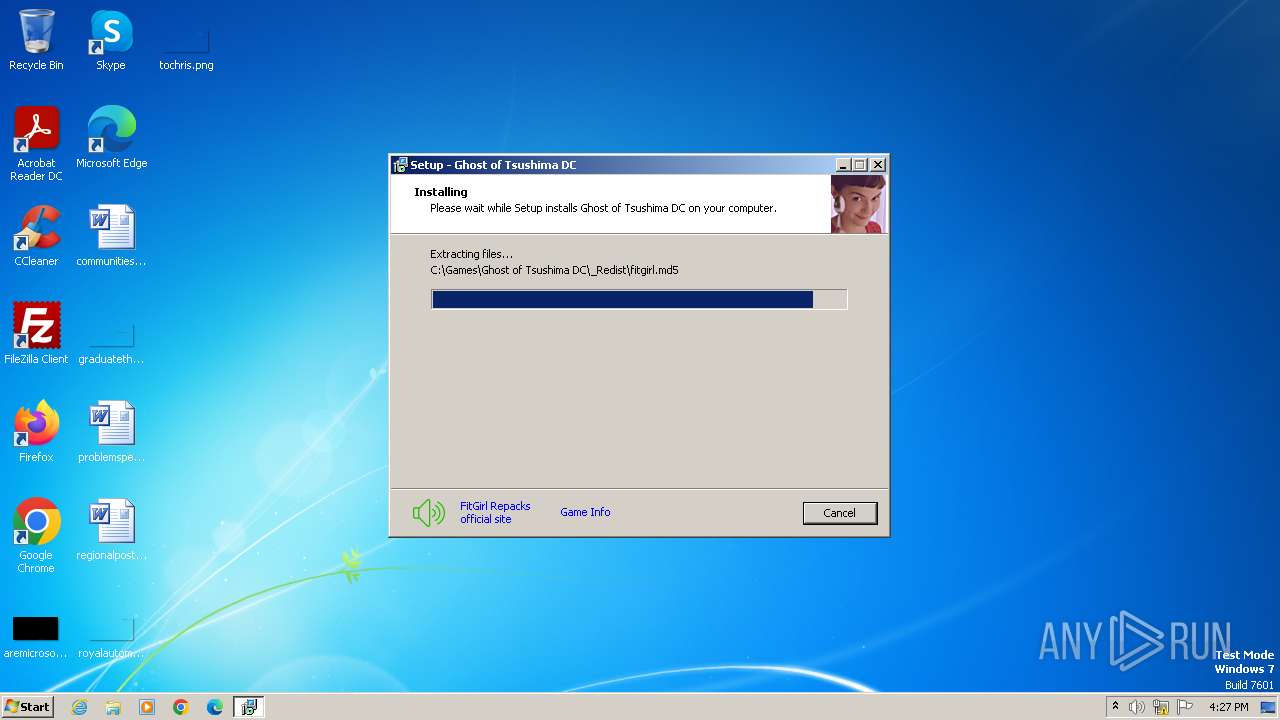
Task: Open the Windows Start menu
Action: (x=27, y=707)
